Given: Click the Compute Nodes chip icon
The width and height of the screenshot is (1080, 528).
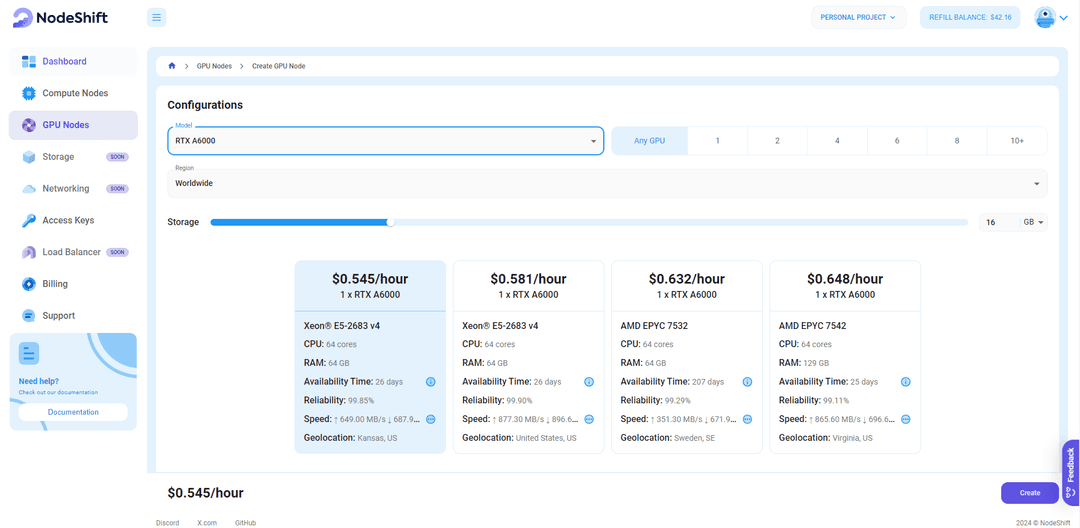Looking at the screenshot, I should click(x=28, y=93).
